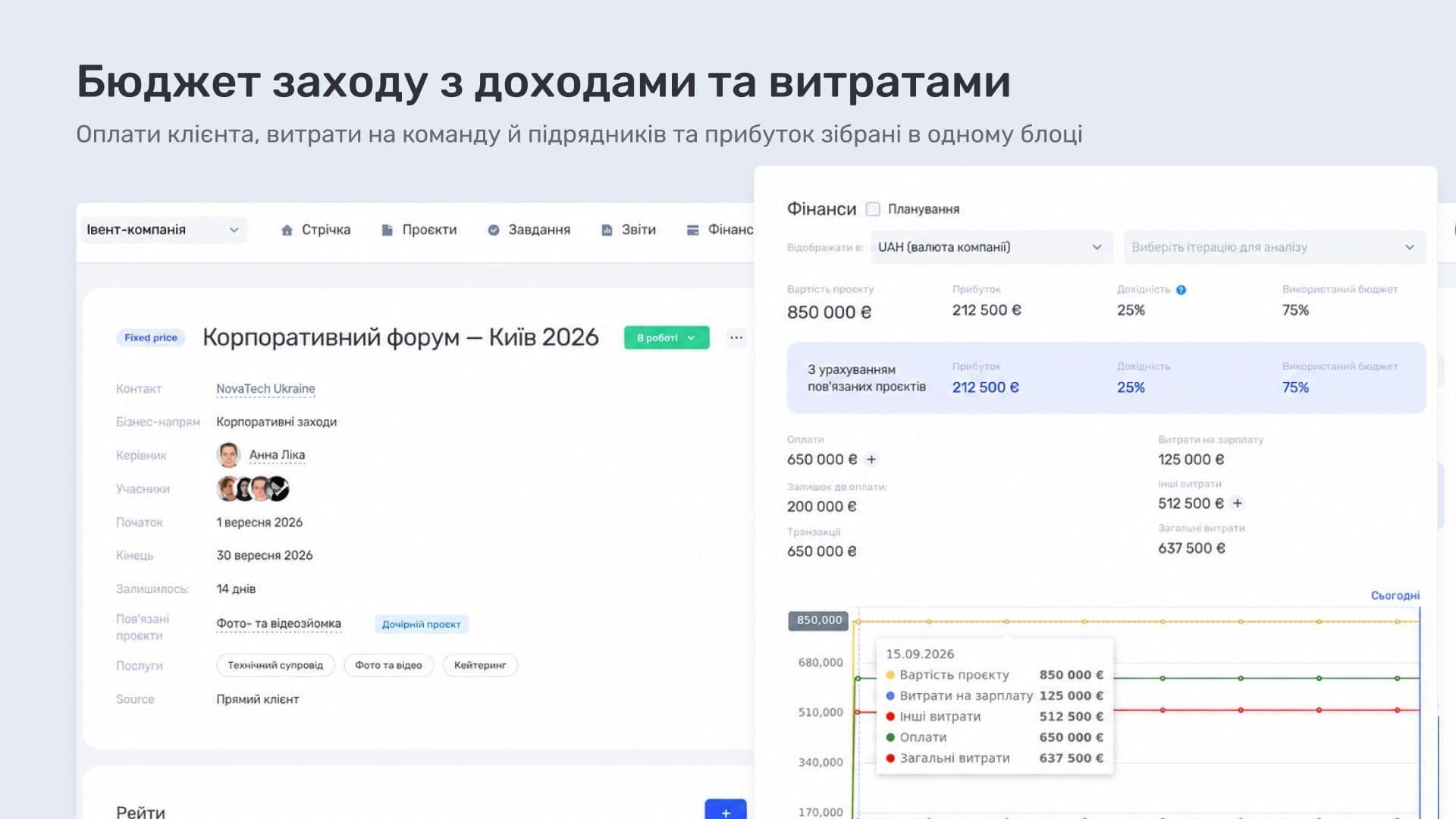This screenshot has height=819, width=1456.
Task: Click the 200 000 remaining payment value
Action: [822, 507]
